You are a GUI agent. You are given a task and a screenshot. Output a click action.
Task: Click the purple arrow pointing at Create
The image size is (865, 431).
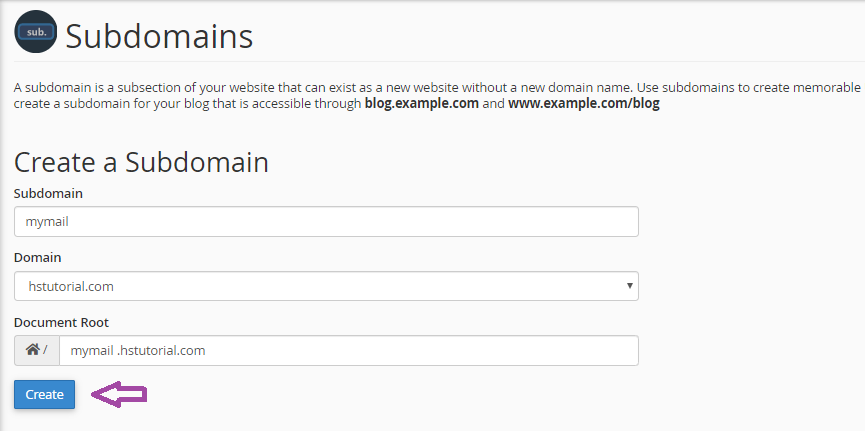pos(119,395)
